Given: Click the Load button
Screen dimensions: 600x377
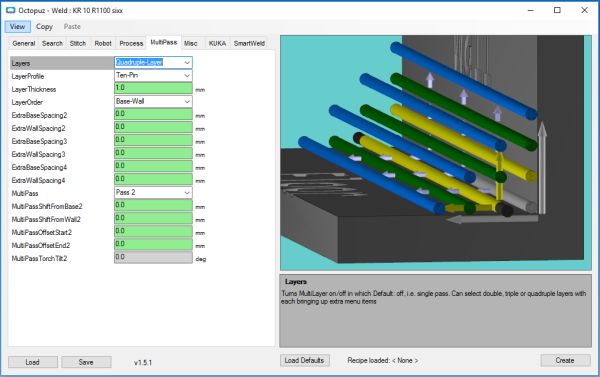Looking at the screenshot, I should (33, 362).
